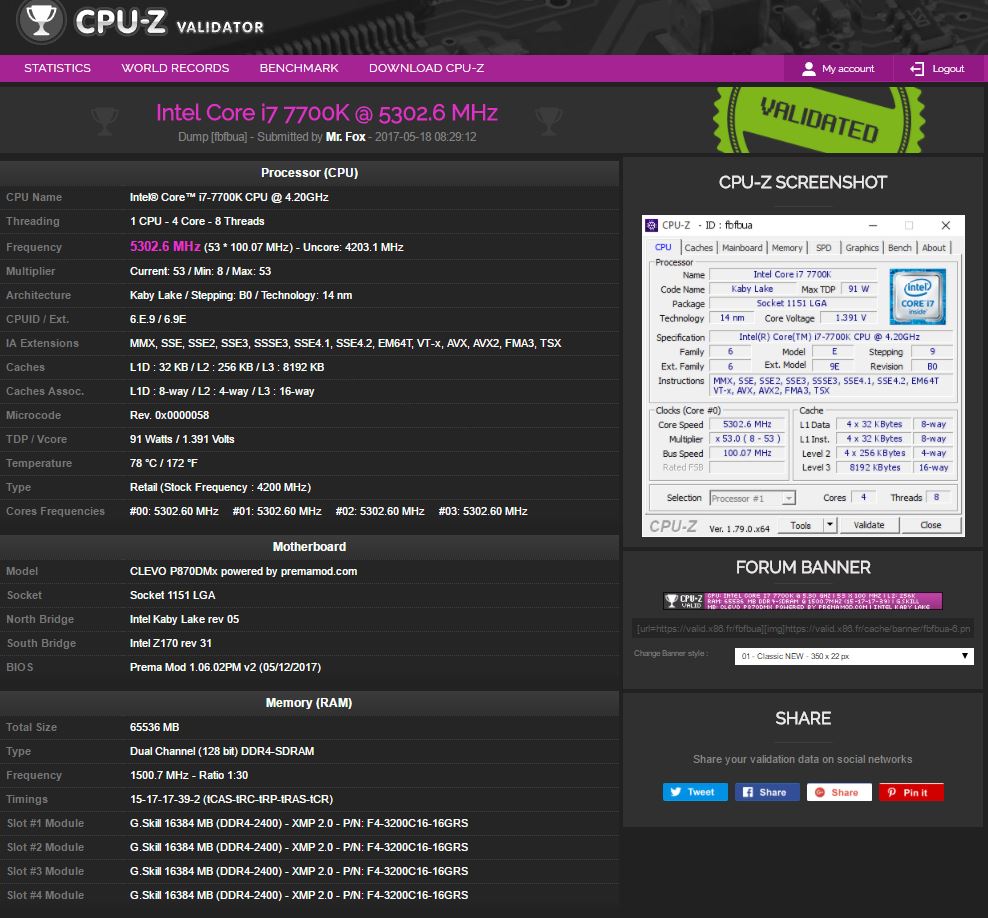This screenshot has height=918, width=988.
Task: Click the Slot #2 Module G.Skill entry
Action: tap(299, 847)
